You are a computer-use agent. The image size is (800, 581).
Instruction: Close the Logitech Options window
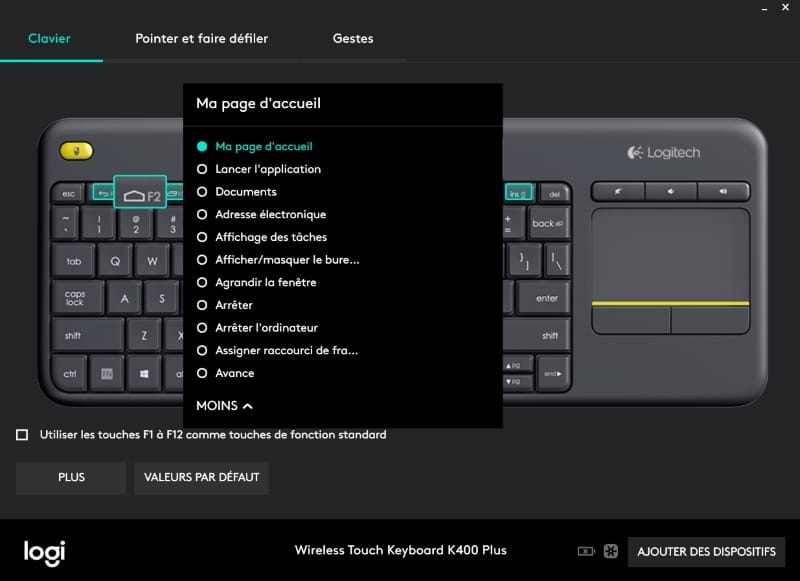(785, 7)
